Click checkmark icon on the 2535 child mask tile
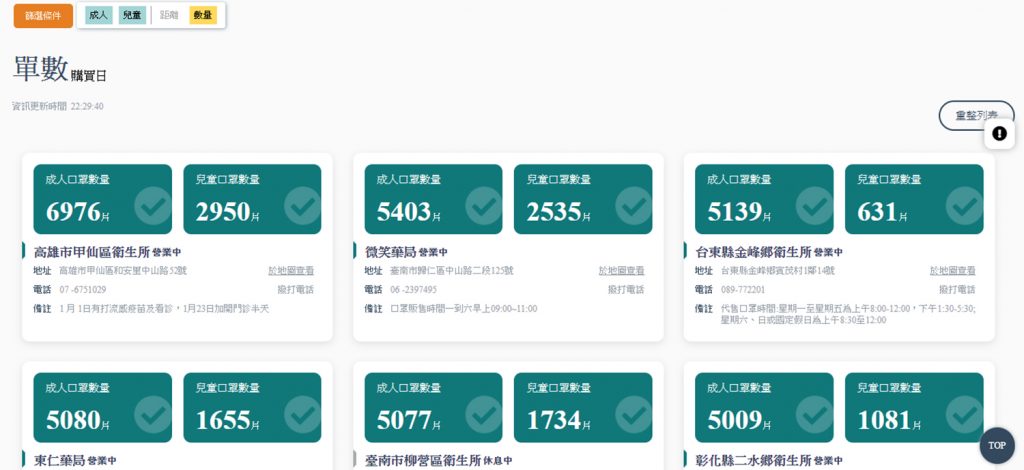The width and height of the screenshot is (1024, 470). (633, 206)
